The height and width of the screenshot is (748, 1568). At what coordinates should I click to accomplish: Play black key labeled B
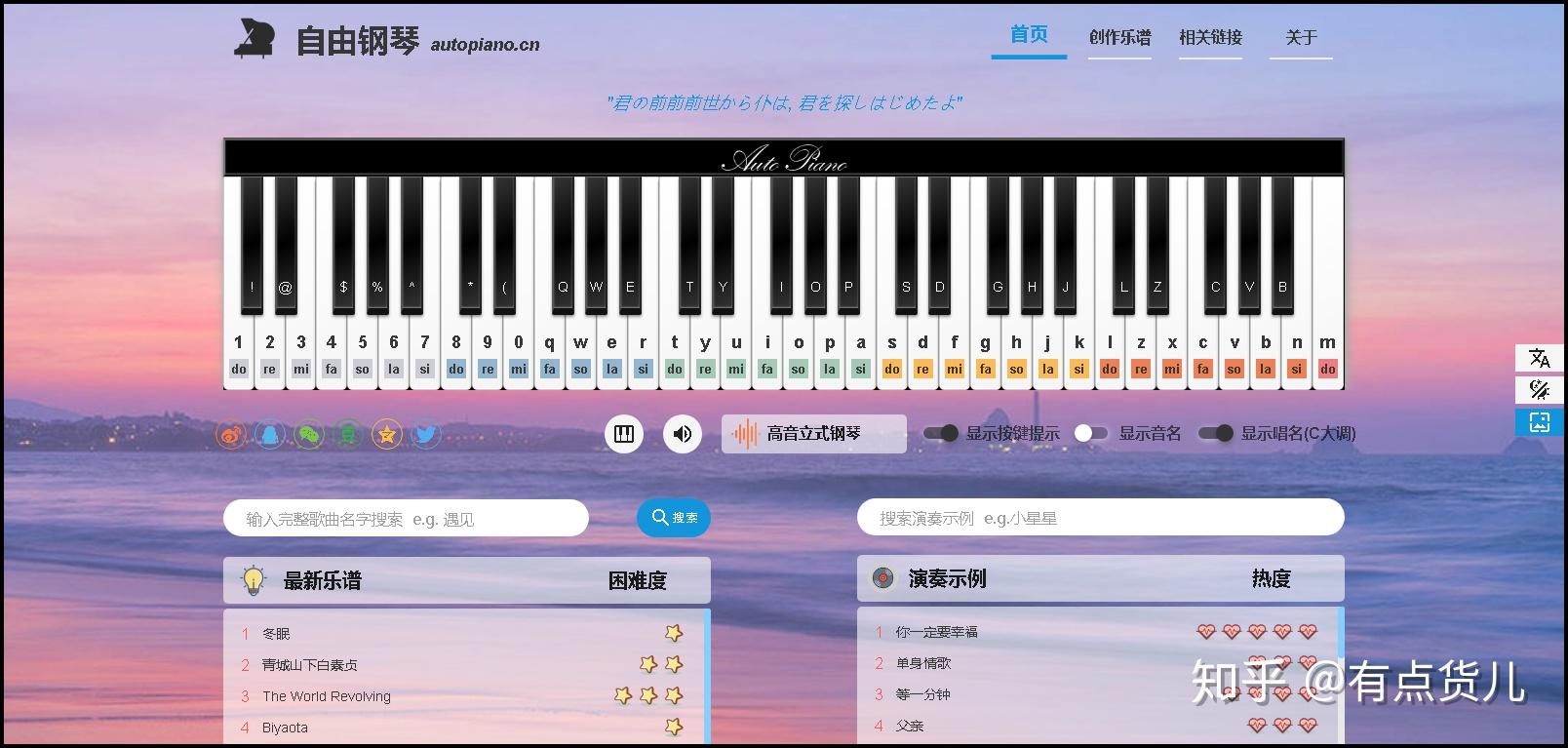(x=1283, y=244)
